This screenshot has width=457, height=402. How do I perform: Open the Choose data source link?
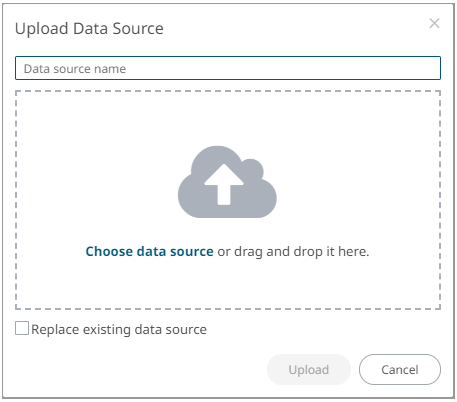[149, 251]
